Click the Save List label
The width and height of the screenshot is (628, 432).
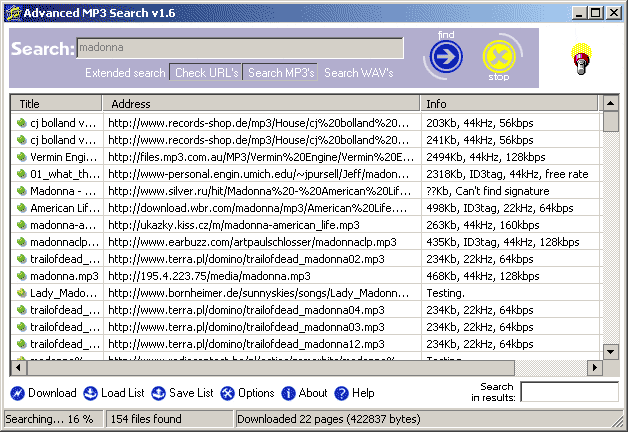coord(191,393)
